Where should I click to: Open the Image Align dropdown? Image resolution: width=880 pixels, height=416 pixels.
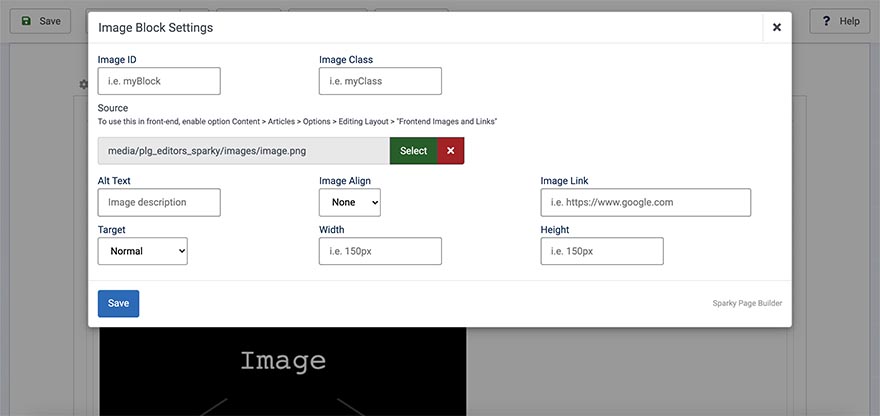350,202
